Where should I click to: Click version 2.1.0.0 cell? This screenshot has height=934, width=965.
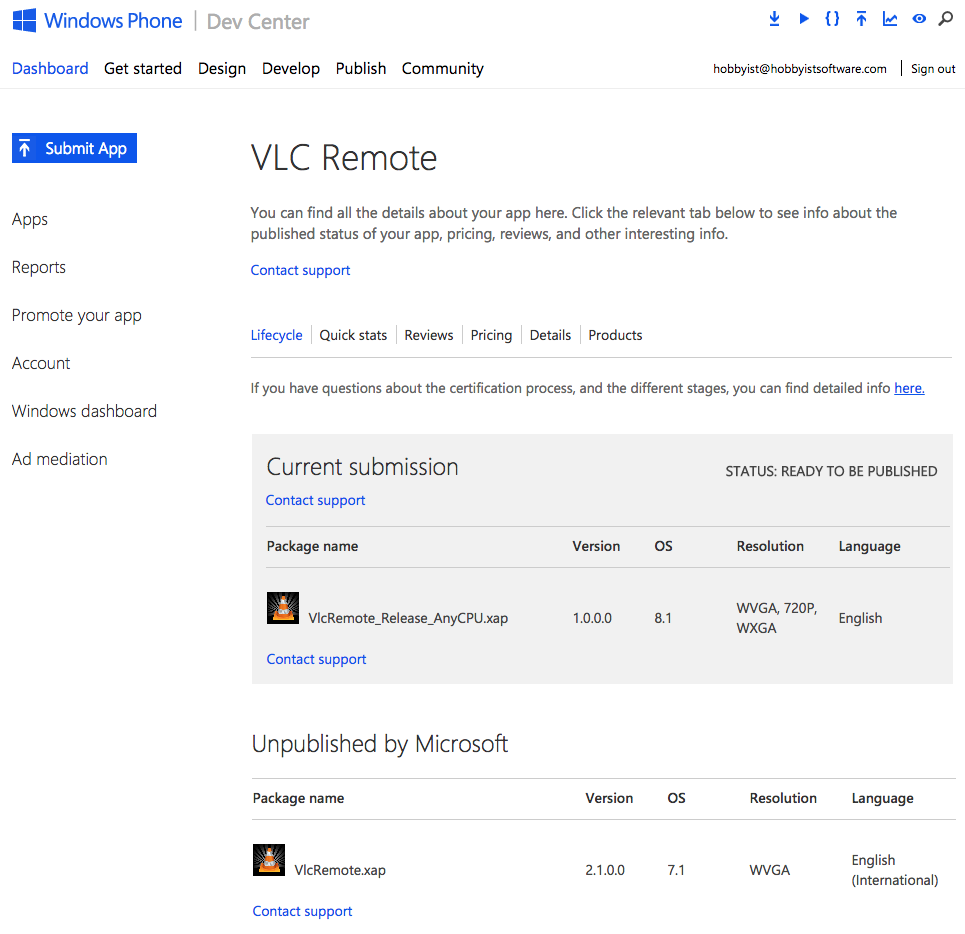coord(605,870)
